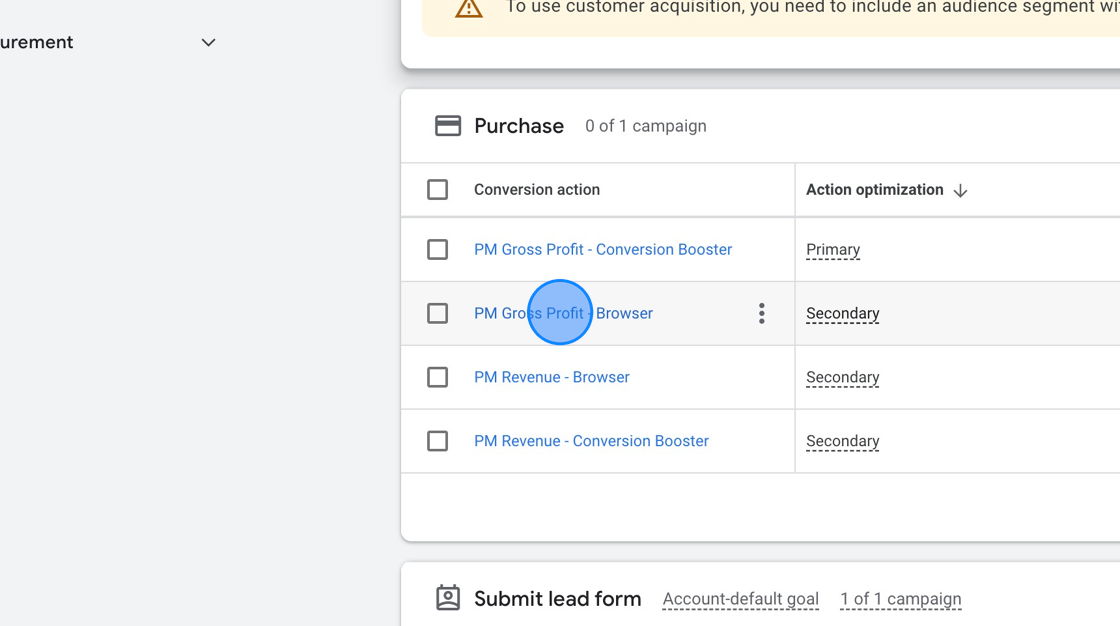The height and width of the screenshot is (626, 1120).
Task: Open PM Gross Profit - Conversion Booster link
Action: [603, 249]
